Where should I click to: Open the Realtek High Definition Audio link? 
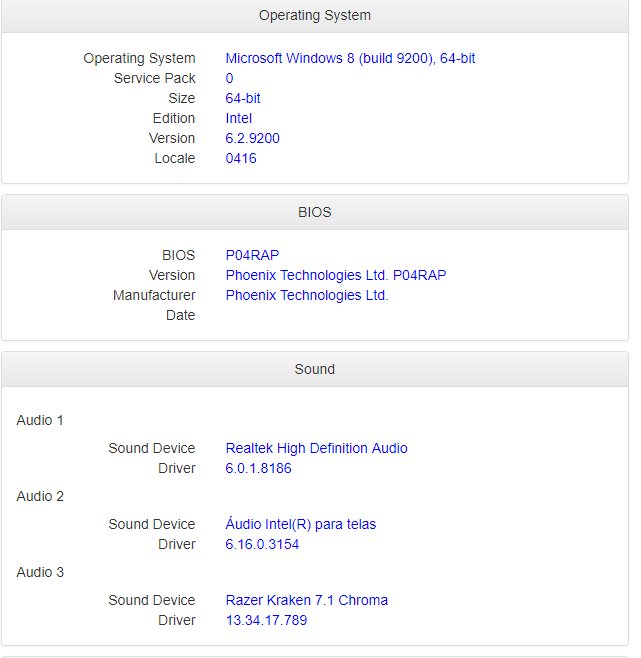tap(316, 448)
